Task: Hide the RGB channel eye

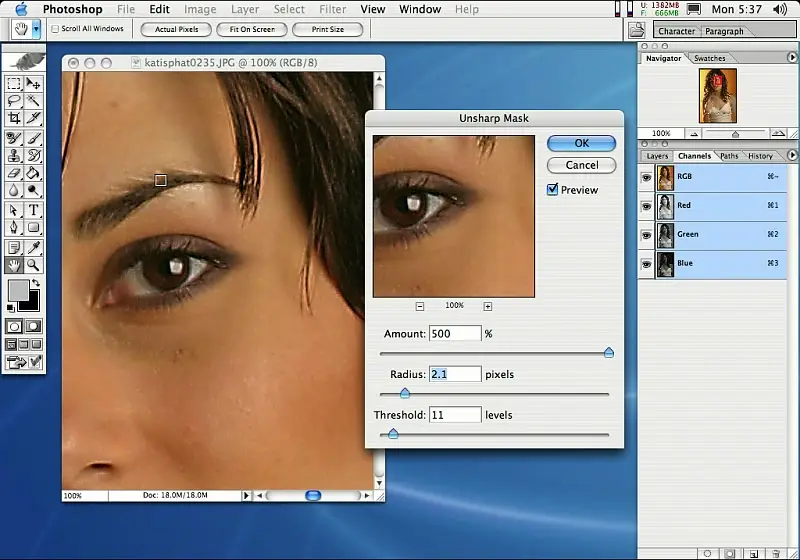Action: click(646, 177)
